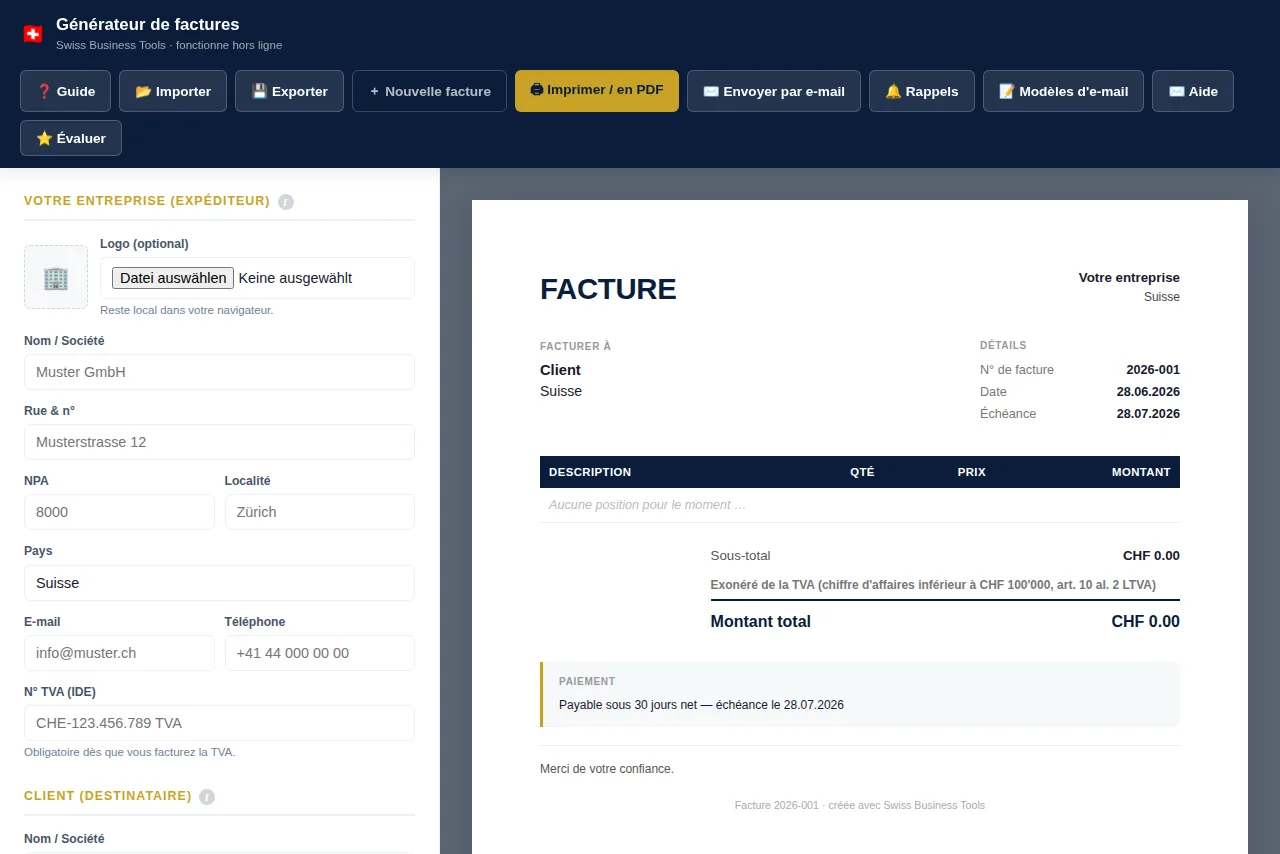Viewport: 1280px width, 854px height.
Task: Click the Aide button
Action: click(x=1193, y=91)
